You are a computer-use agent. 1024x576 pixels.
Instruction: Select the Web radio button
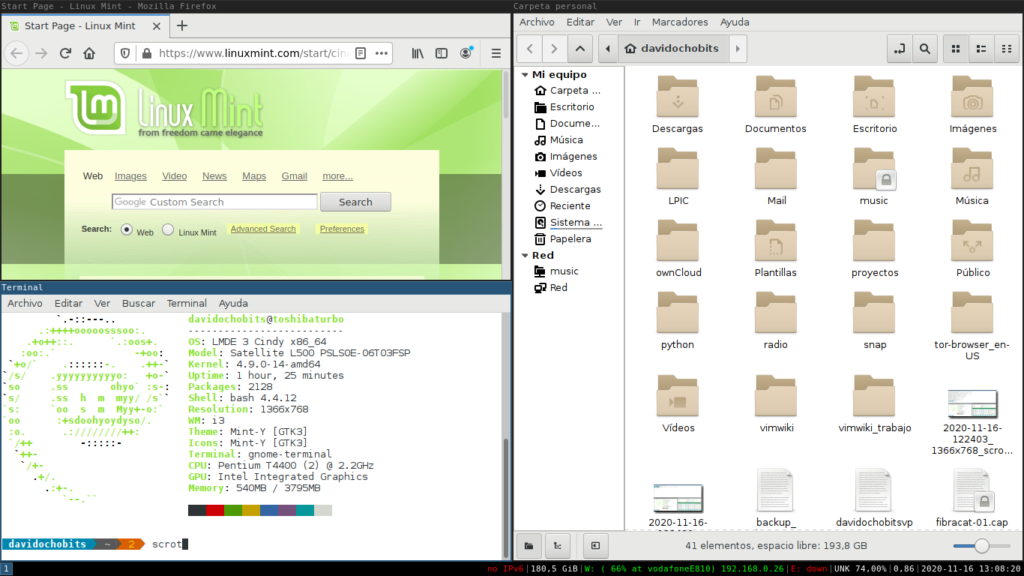point(127,230)
